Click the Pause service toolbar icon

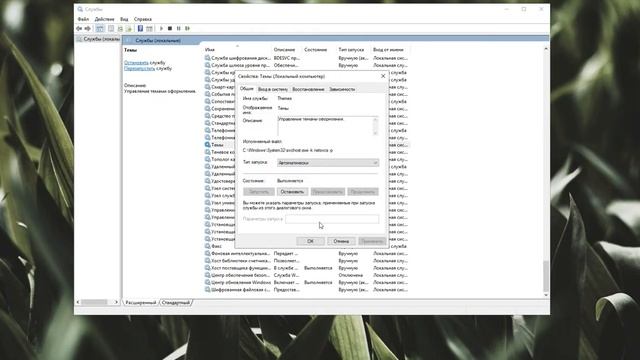point(178,29)
